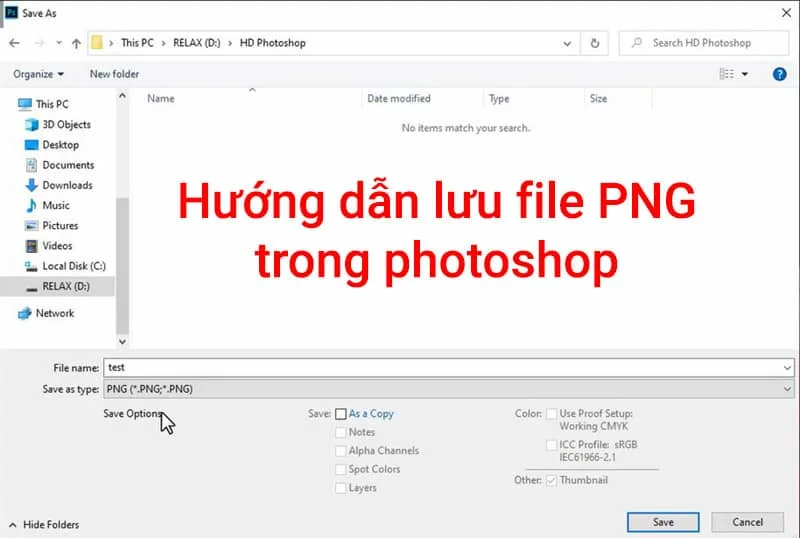Enable the As a Copy checkbox
Viewport: 800px width, 538px height.
click(x=341, y=414)
